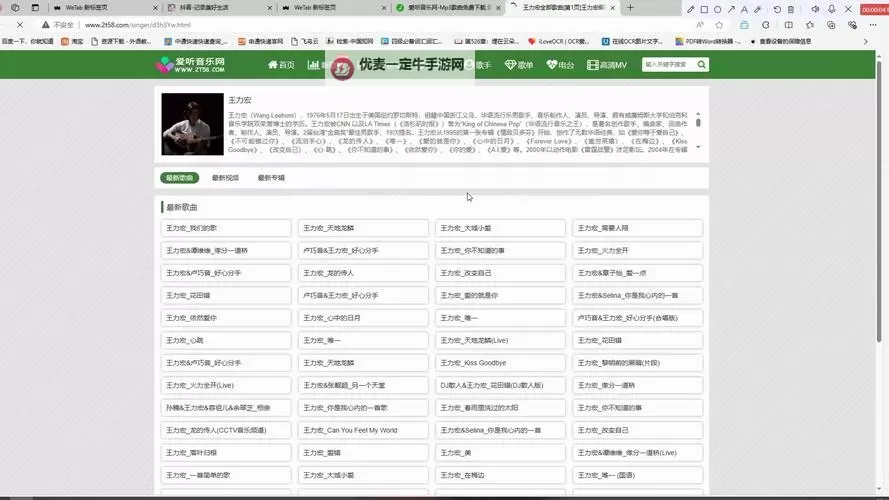
Task: Open a new browser tab with plus button
Action: (x=630, y=7)
